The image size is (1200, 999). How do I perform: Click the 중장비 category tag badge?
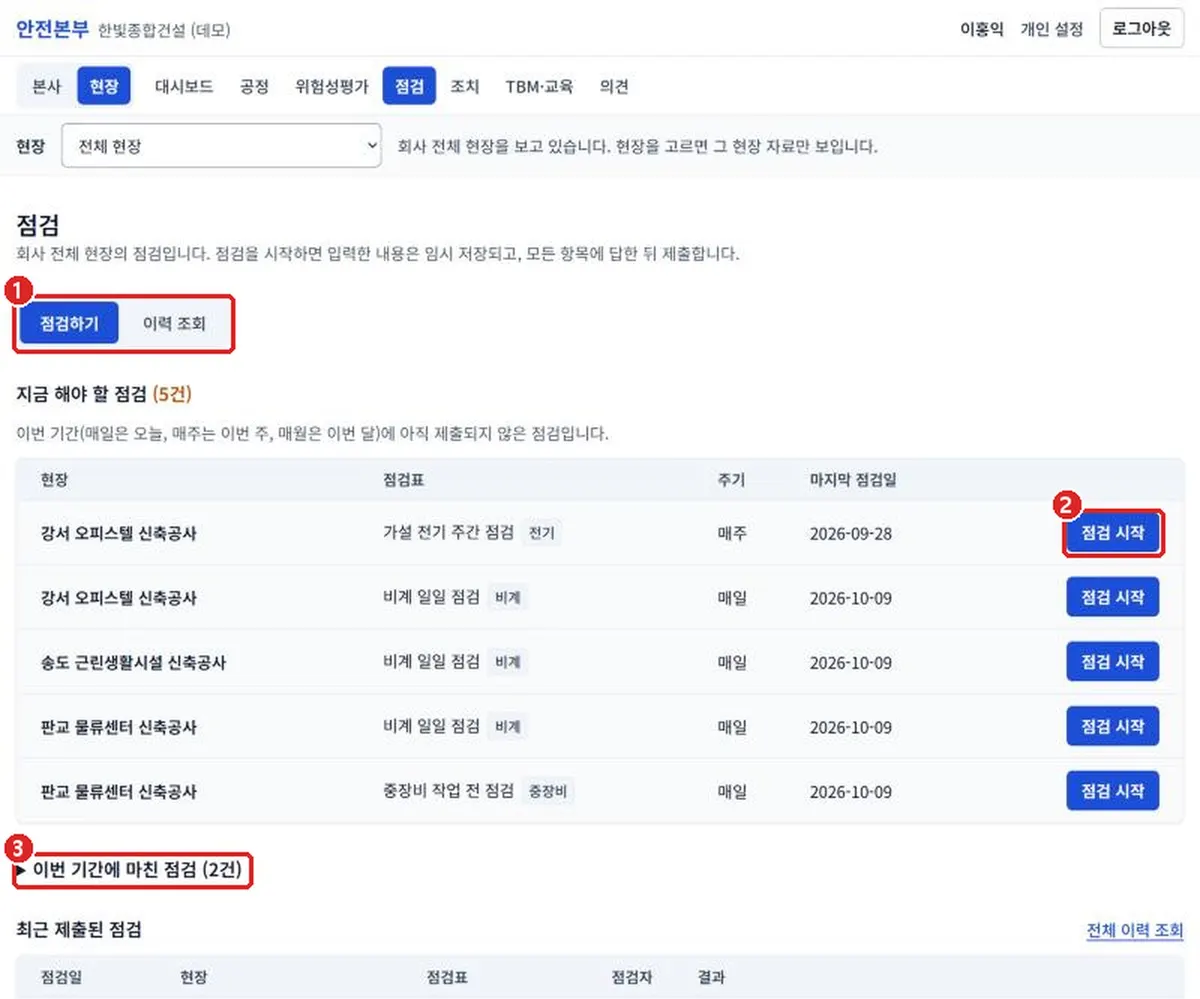[549, 792]
